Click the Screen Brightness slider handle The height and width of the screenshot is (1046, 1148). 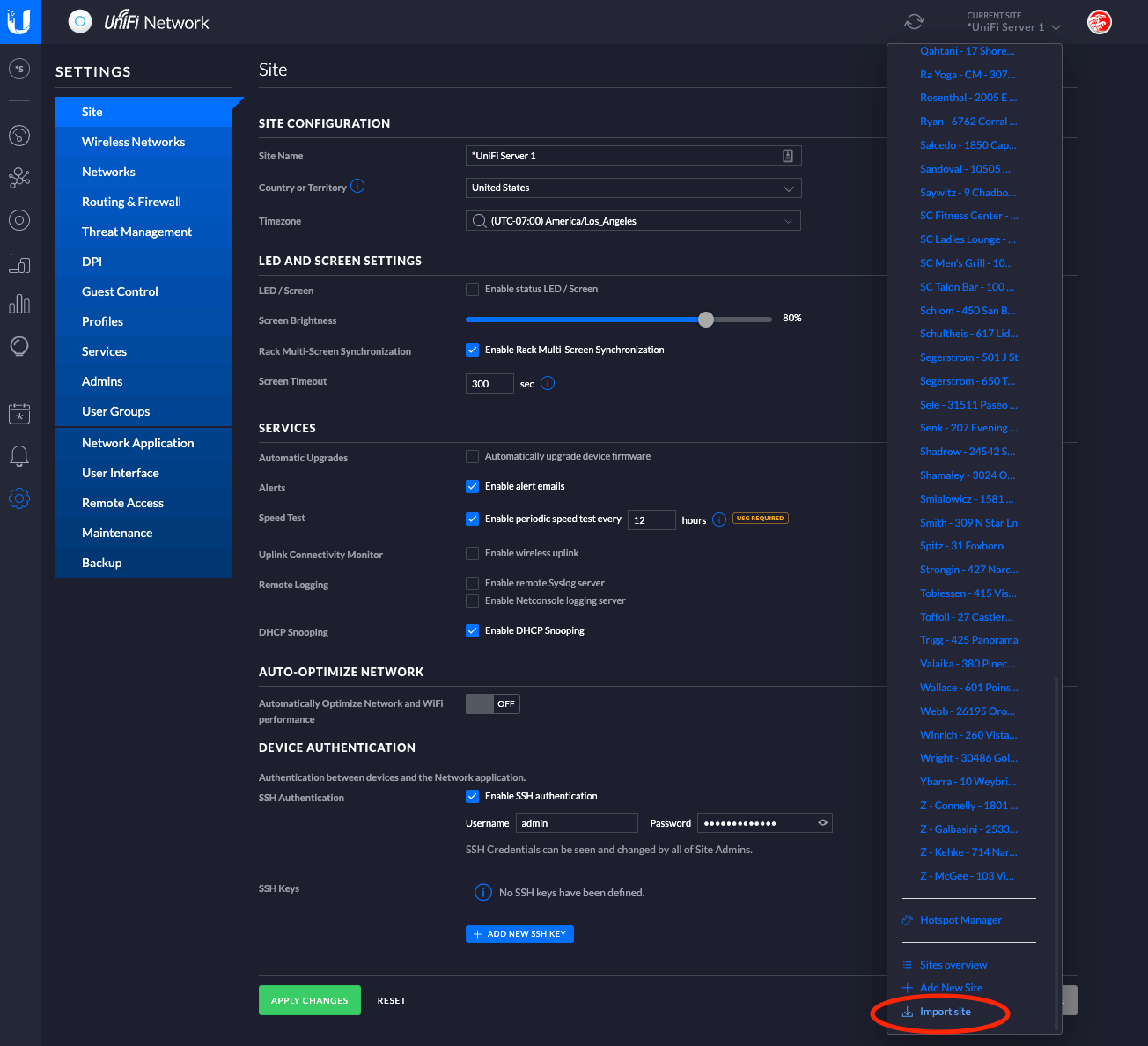pyautogui.click(x=706, y=320)
